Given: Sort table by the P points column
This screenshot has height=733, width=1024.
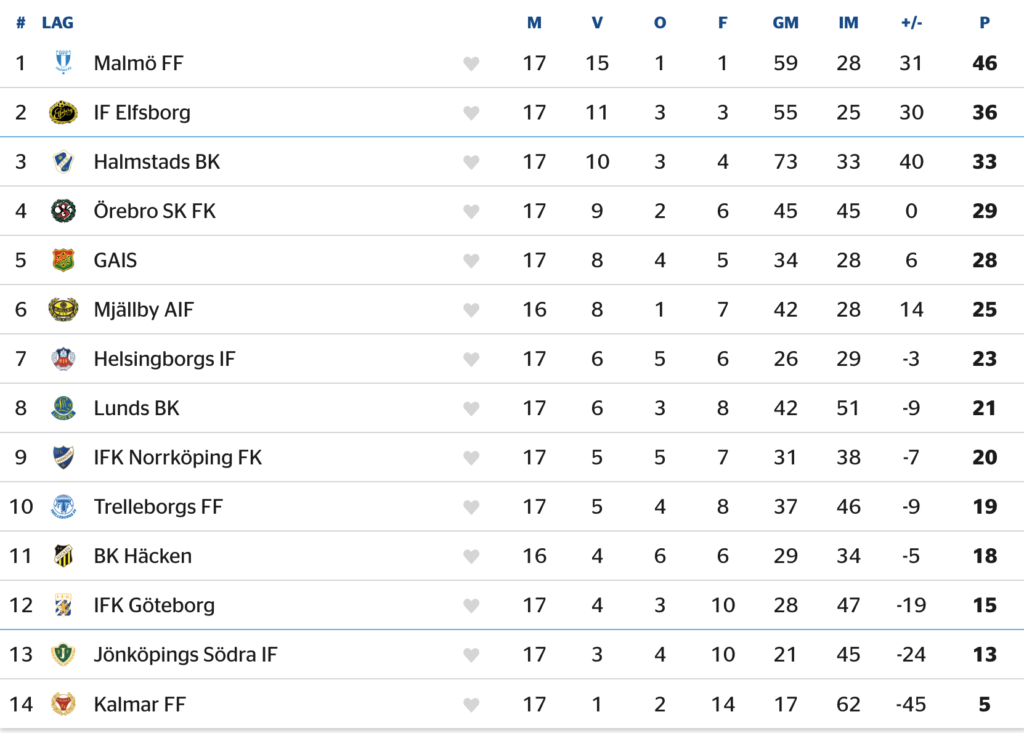Looking at the screenshot, I should pos(984,22).
